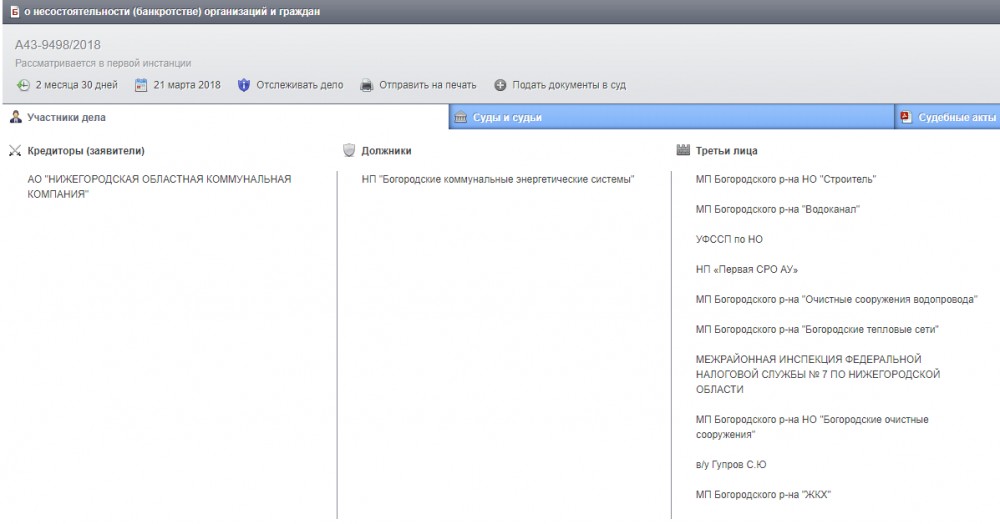Click the courthouse icon on Суды и судьи tab

460,118
